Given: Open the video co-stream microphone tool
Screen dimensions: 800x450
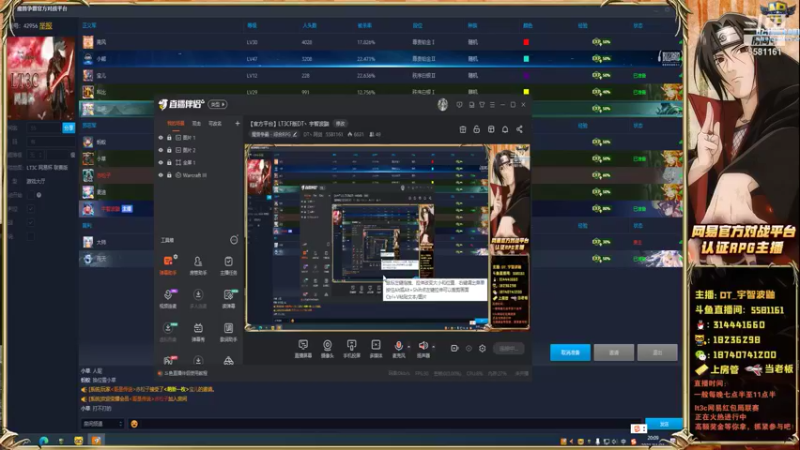Looking at the screenshot, I should click(x=168, y=298).
